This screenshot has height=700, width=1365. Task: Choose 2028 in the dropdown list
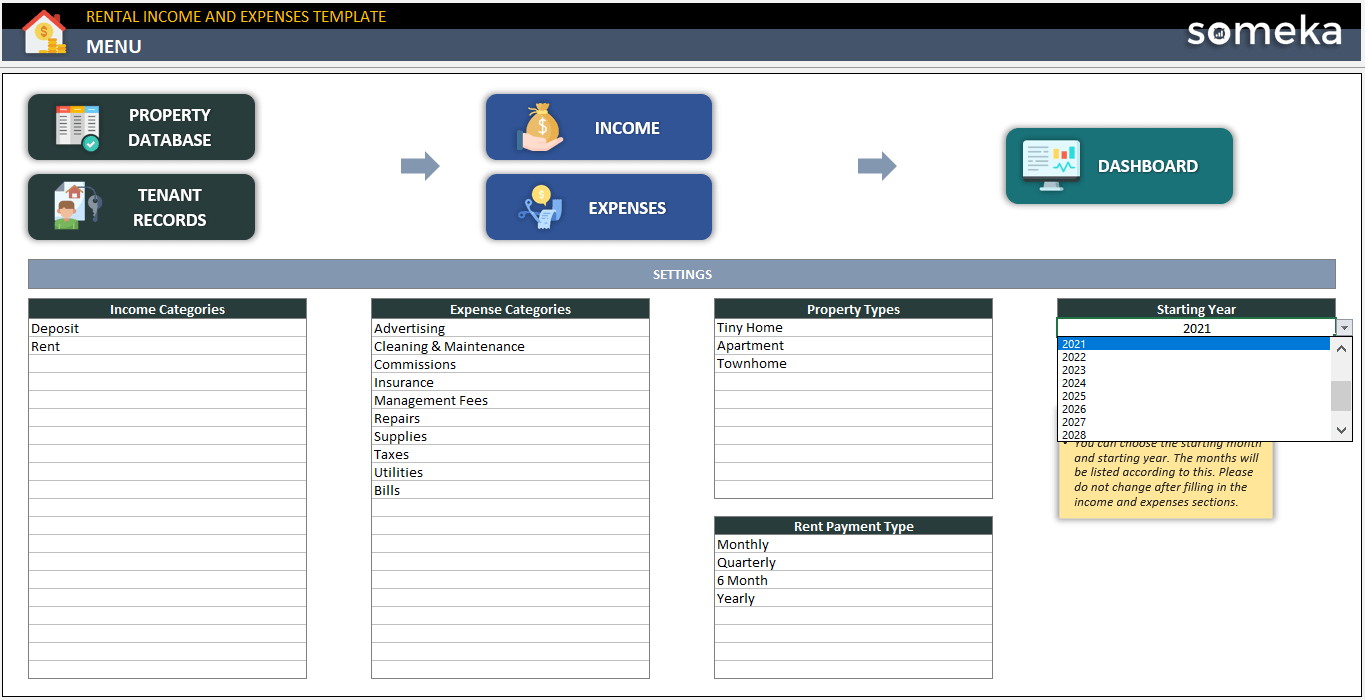(1073, 434)
